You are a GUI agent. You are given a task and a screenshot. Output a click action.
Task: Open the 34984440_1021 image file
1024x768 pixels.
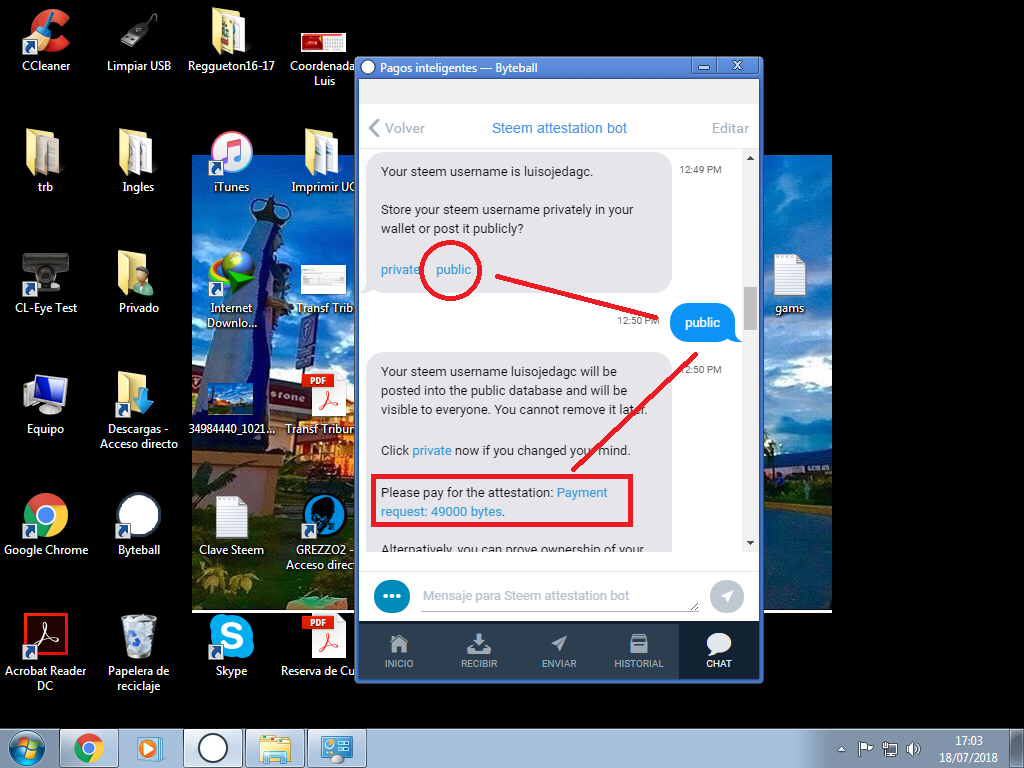[x=231, y=409]
